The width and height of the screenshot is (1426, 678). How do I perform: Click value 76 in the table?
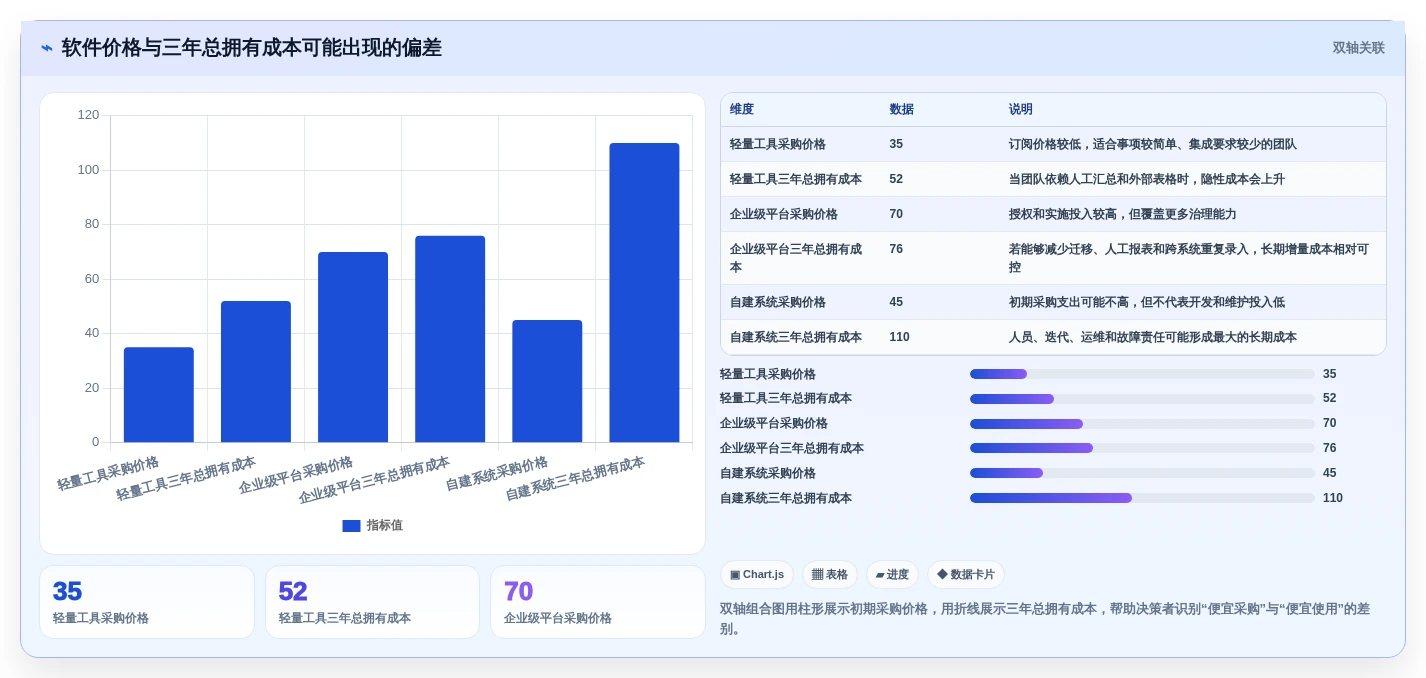[896, 249]
